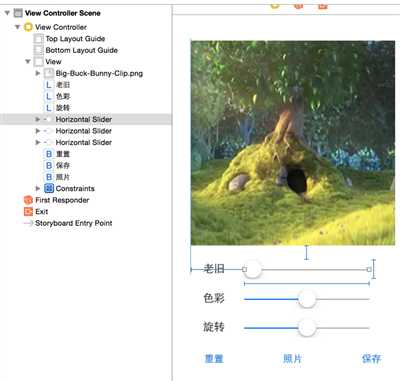Select the 老旧 label outline row
The height and width of the screenshot is (381, 400).
[x=63, y=85]
